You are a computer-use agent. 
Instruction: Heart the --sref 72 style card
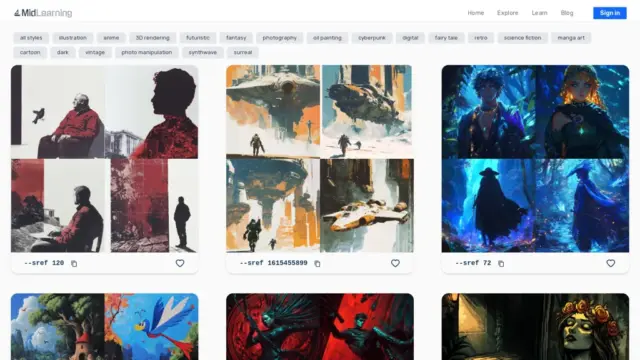point(611,263)
